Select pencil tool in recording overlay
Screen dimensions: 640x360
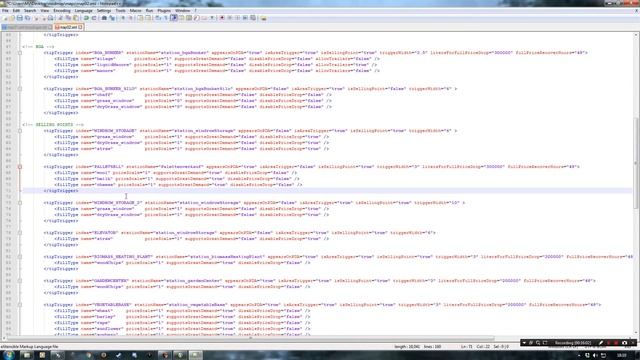pos(600,343)
